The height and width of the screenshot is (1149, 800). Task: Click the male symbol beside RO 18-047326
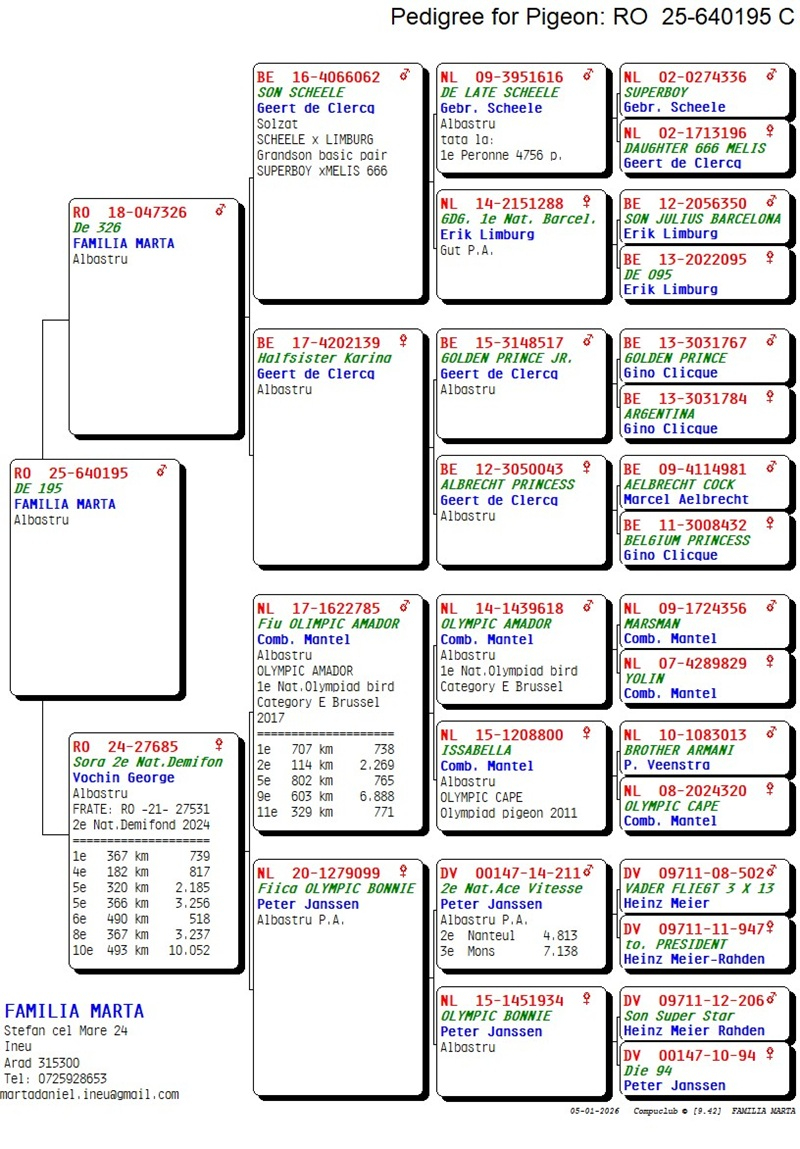(x=220, y=211)
